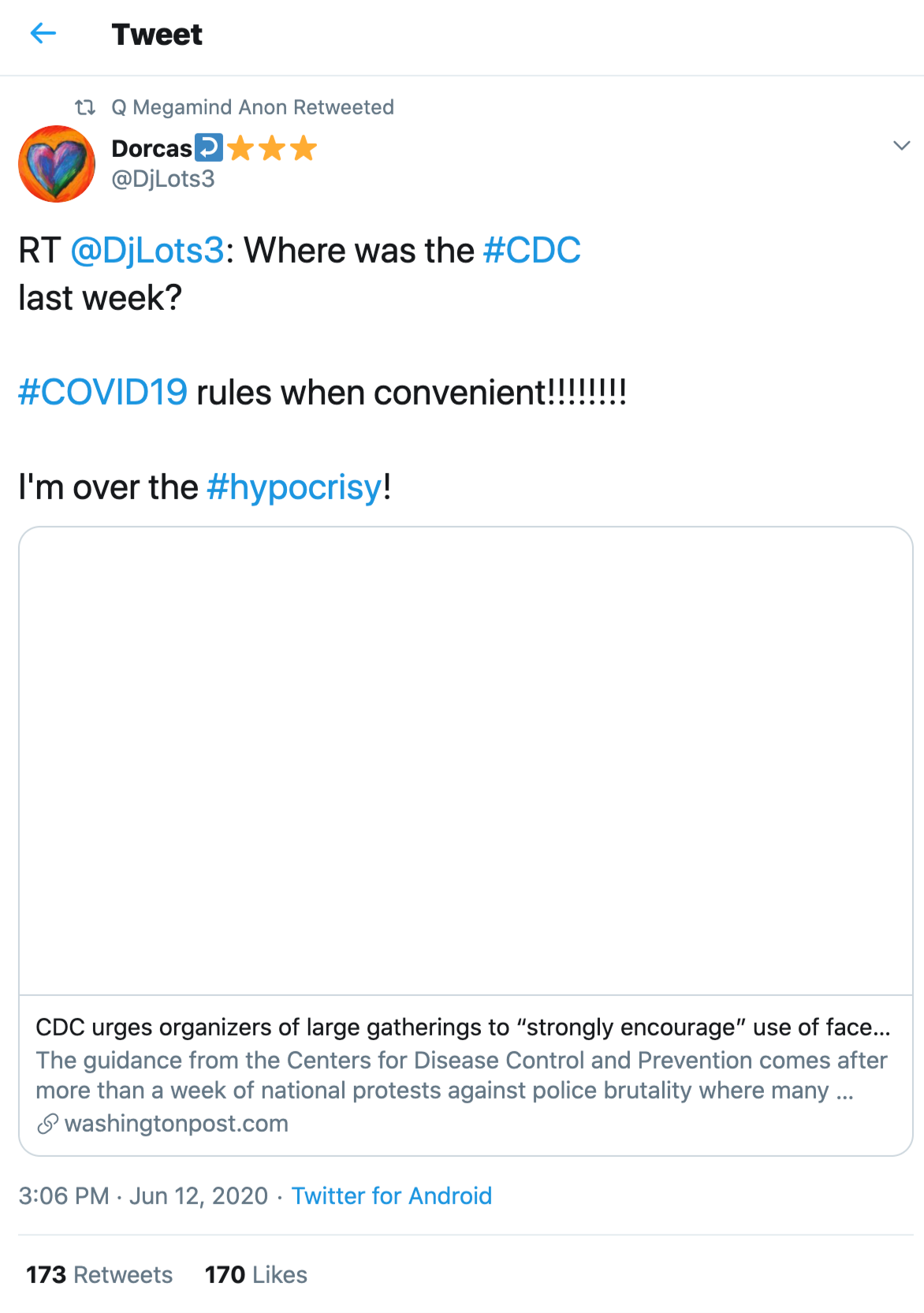Click the retweet icon above the tweet
The image size is (924, 1313).
pyautogui.click(x=85, y=106)
